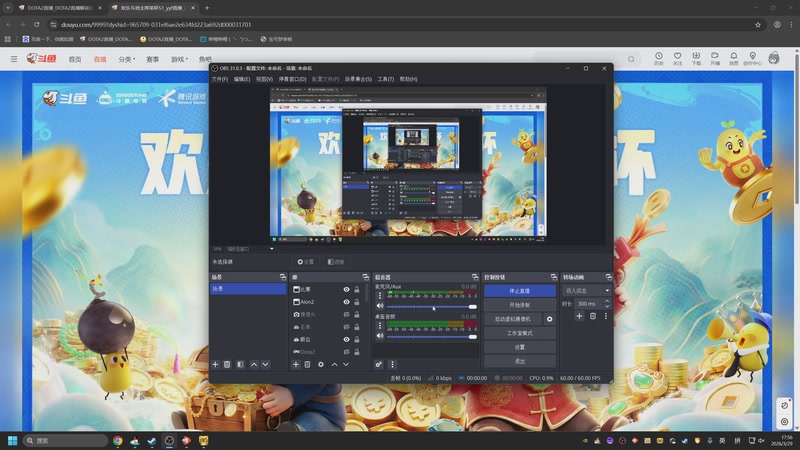Image resolution: width=800 pixels, height=450 pixels.
Task: Open the 文件(F) menu in OBS
Action: [x=219, y=79]
